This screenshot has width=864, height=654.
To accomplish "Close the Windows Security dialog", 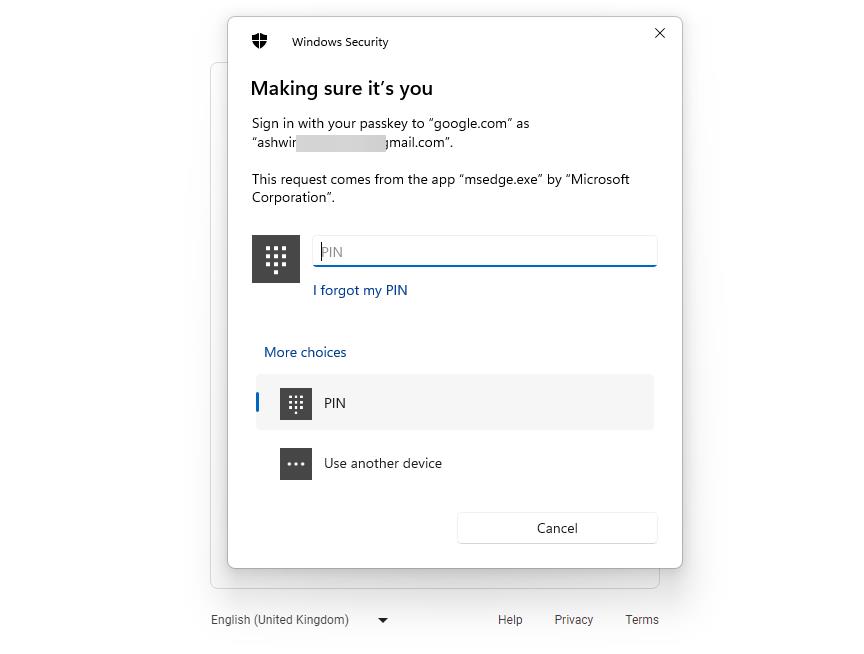I will [660, 33].
